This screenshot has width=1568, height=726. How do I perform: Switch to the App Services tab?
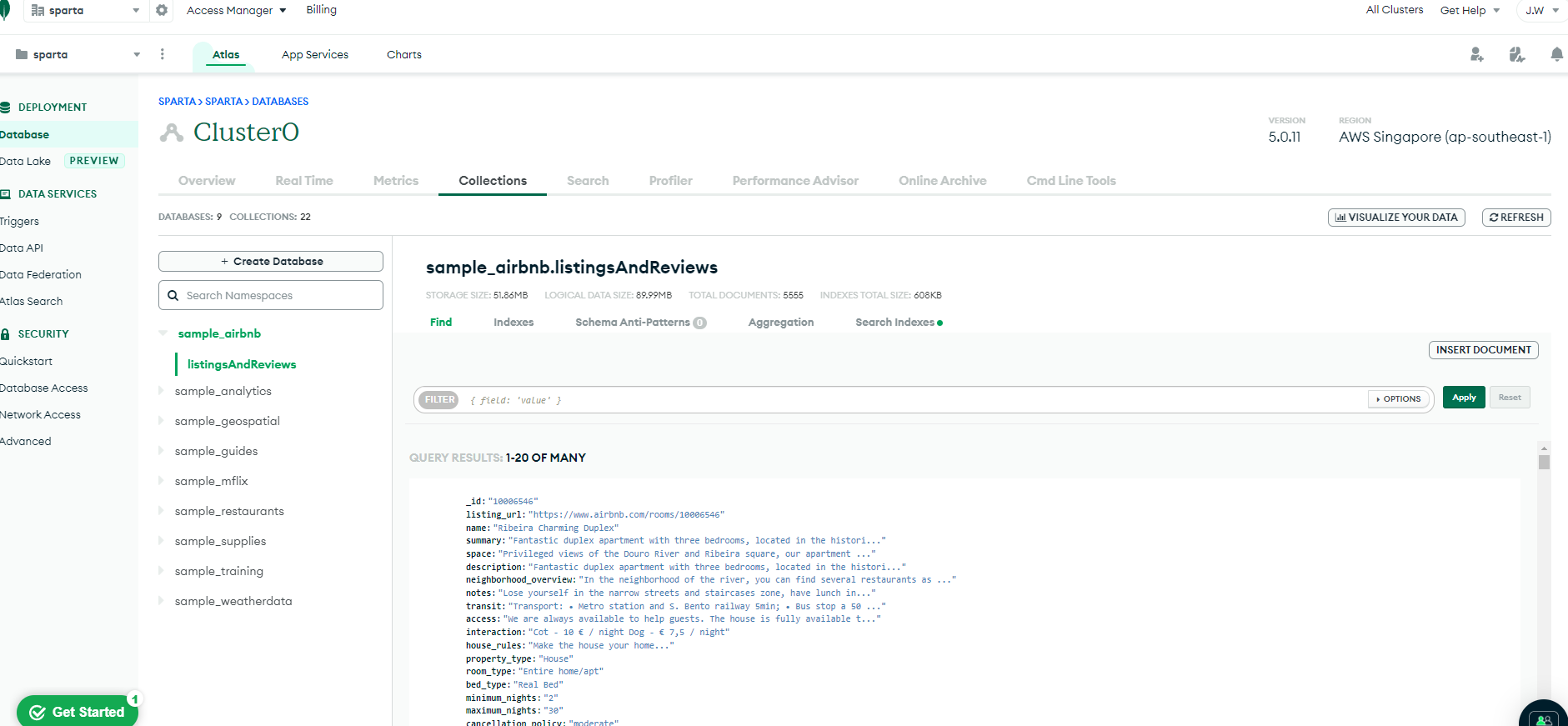[x=315, y=55]
